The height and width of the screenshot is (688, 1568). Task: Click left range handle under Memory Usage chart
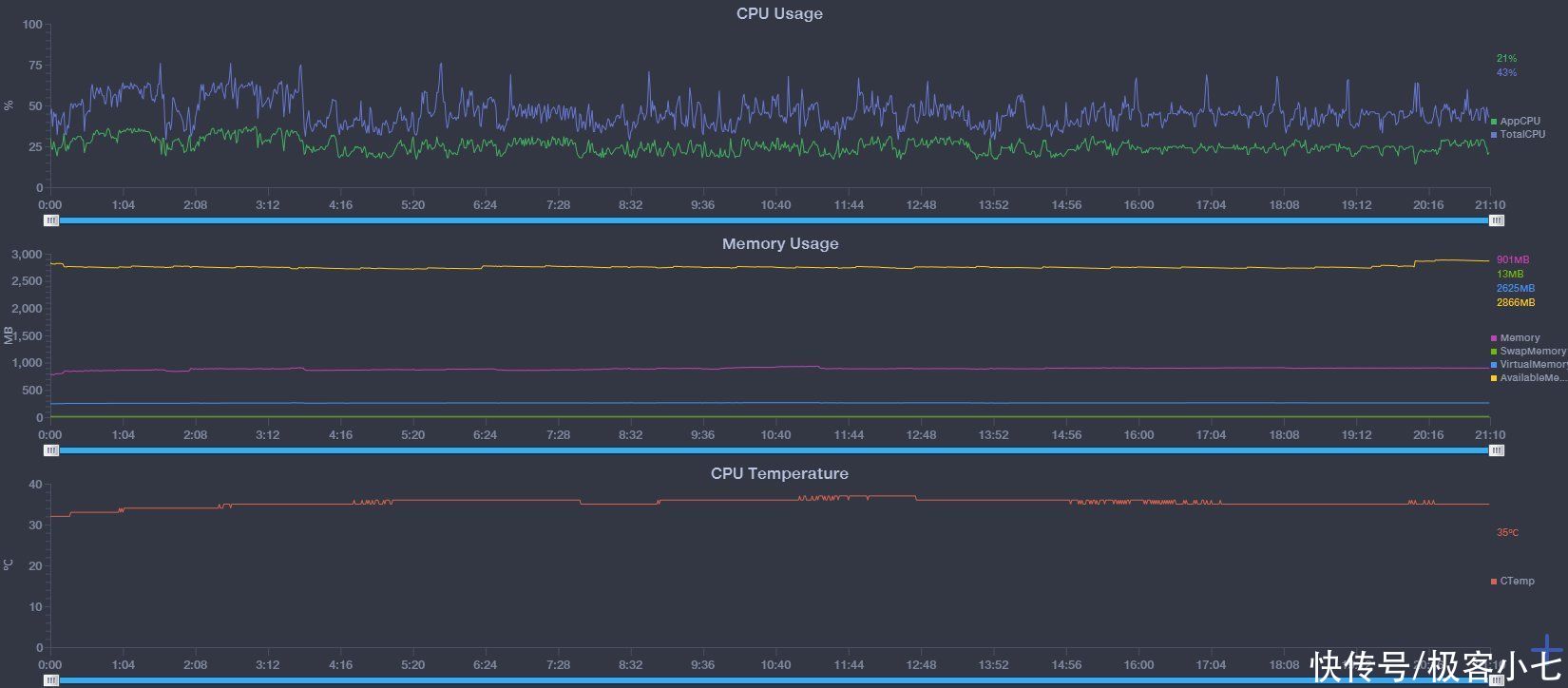click(52, 450)
